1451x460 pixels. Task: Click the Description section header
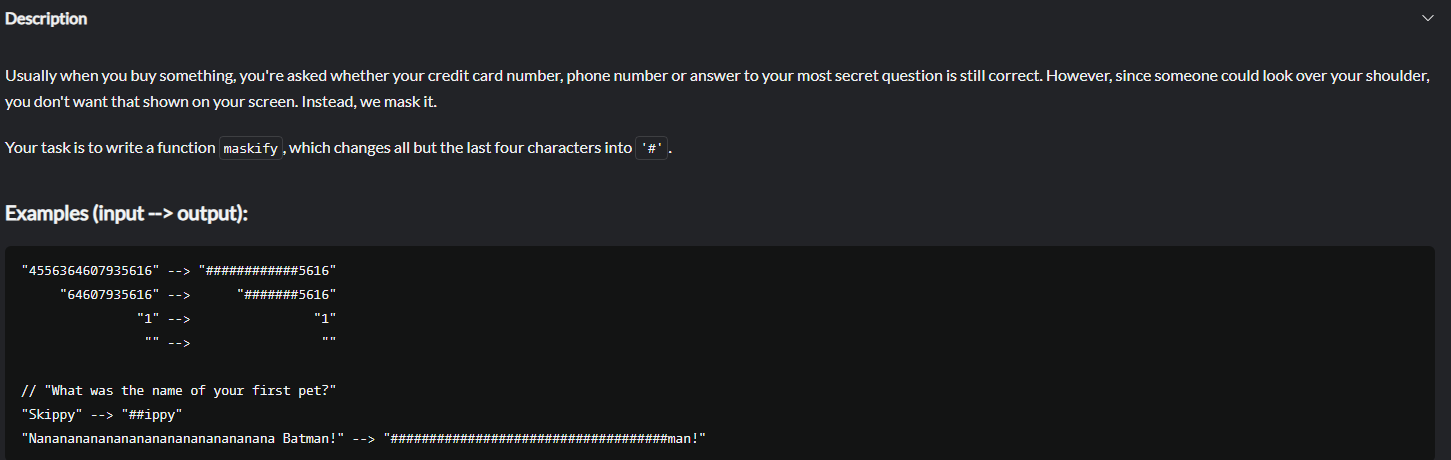click(46, 19)
